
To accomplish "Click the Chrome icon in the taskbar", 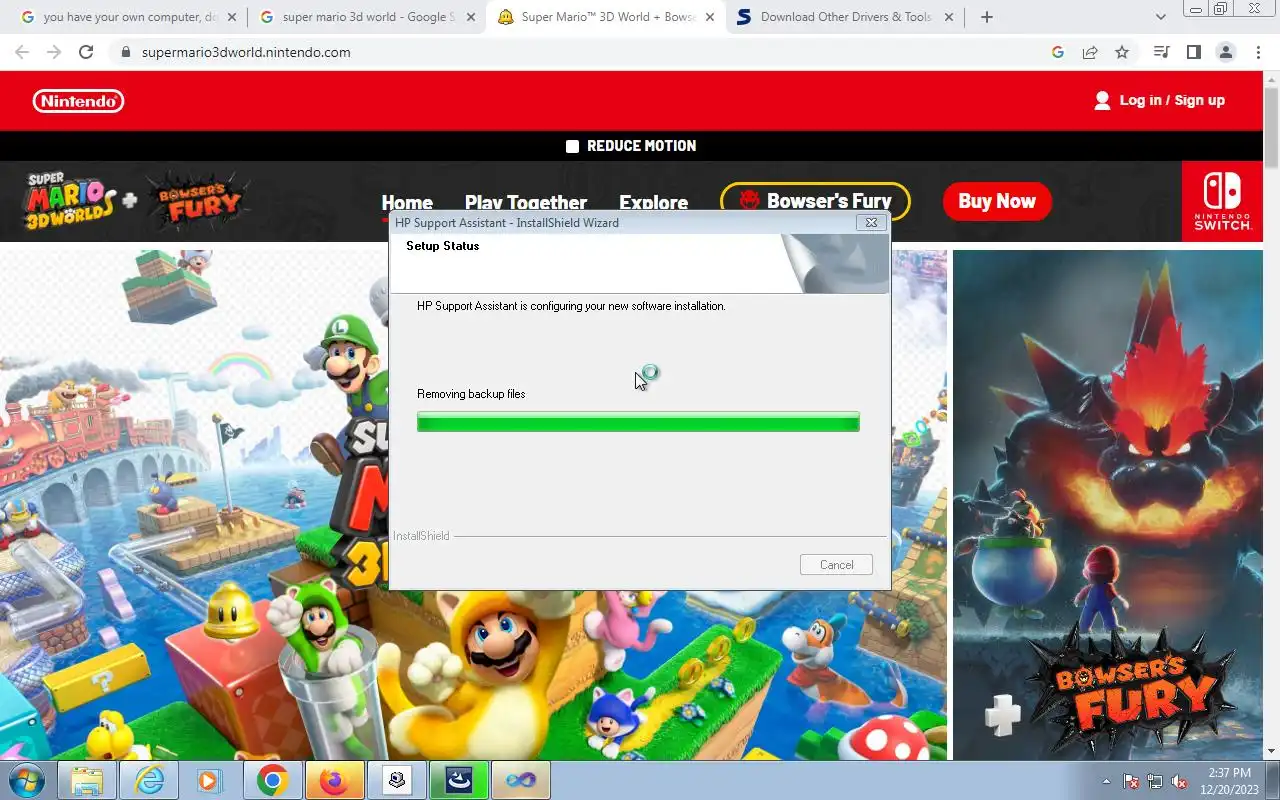I will (x=272, y=780).
